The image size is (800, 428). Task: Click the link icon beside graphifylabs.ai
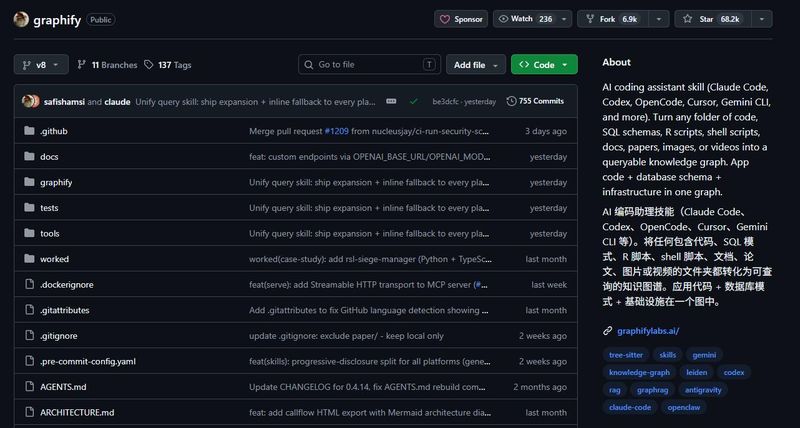click(x=607, y=331)
